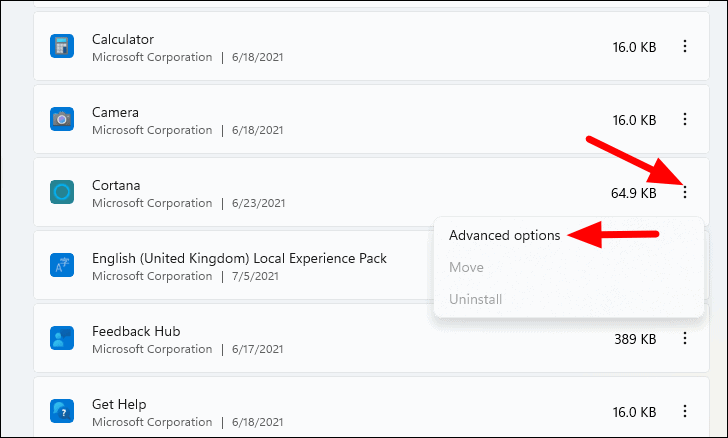Open the three-dot menu for Feedback Hub

[x=685, y=338]
